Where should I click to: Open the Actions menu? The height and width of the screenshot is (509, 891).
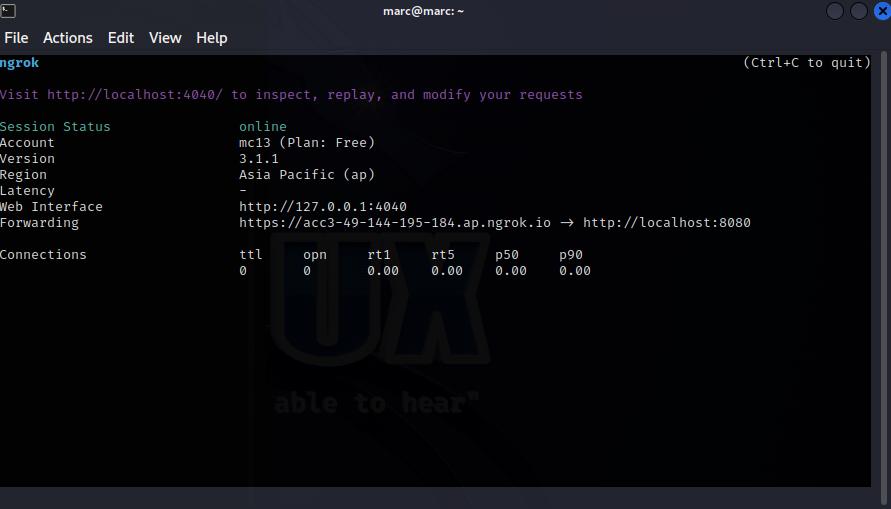click(68, 38)
